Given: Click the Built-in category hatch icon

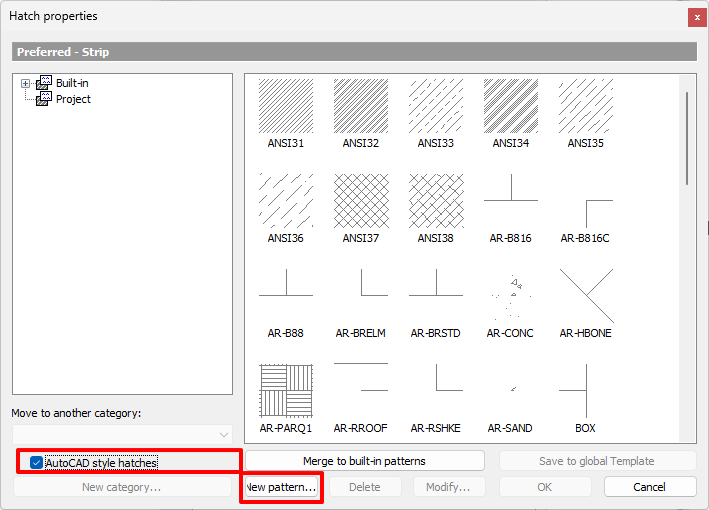Looking at the screenshot, I should [x=44, y=83].
